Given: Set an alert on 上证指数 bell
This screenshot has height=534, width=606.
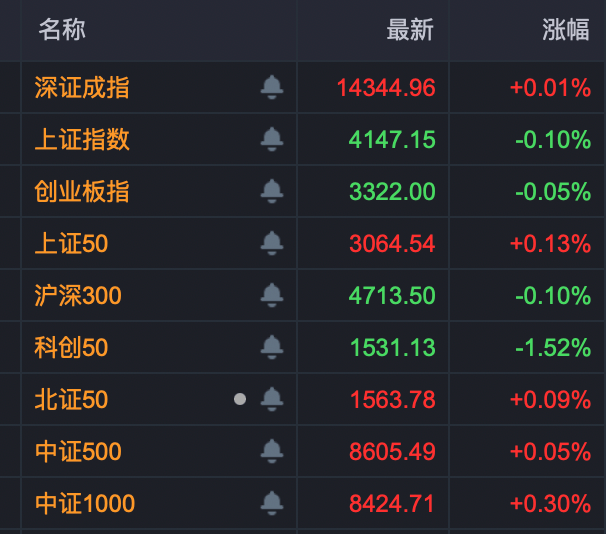Looking at the screenshot, I should click(271, 140).
